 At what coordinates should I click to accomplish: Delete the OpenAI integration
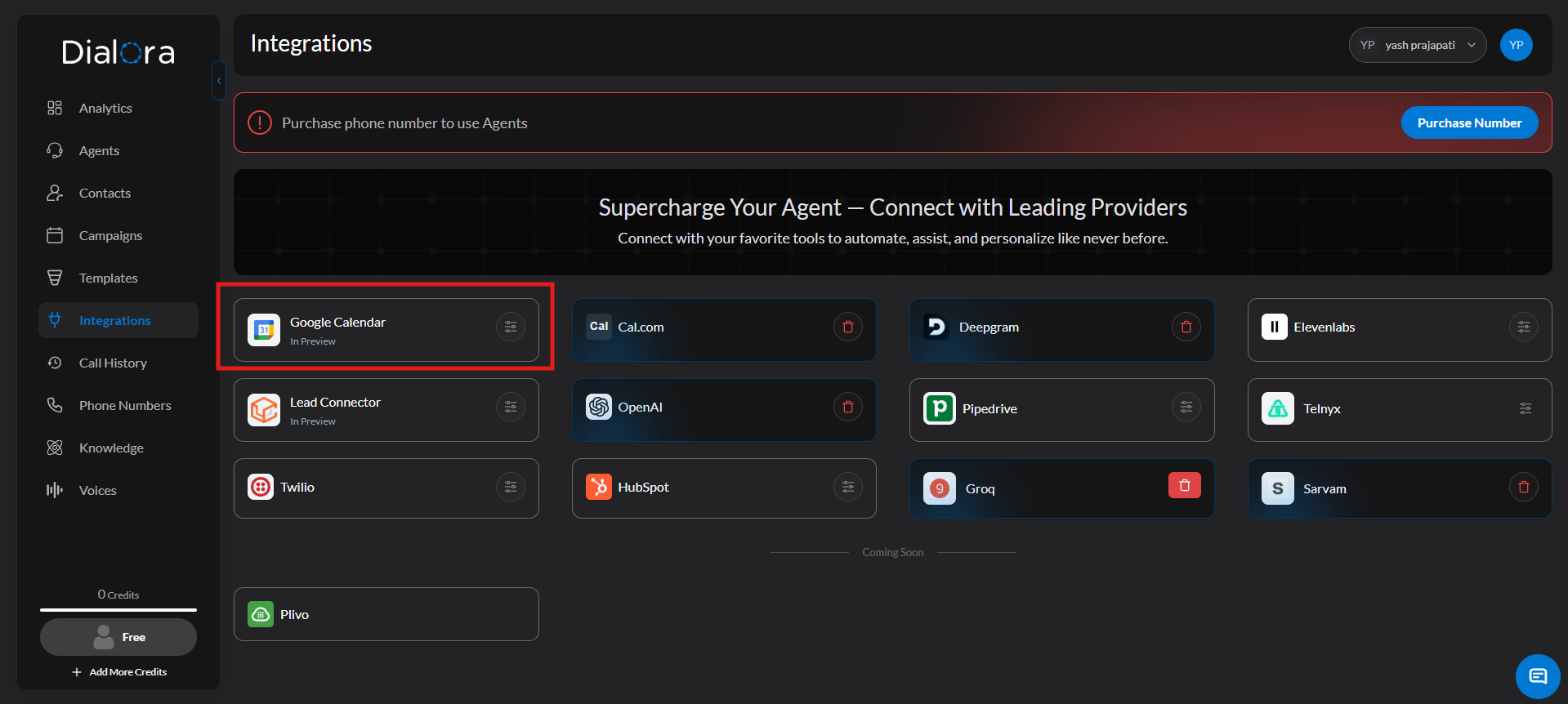(847, 407)
